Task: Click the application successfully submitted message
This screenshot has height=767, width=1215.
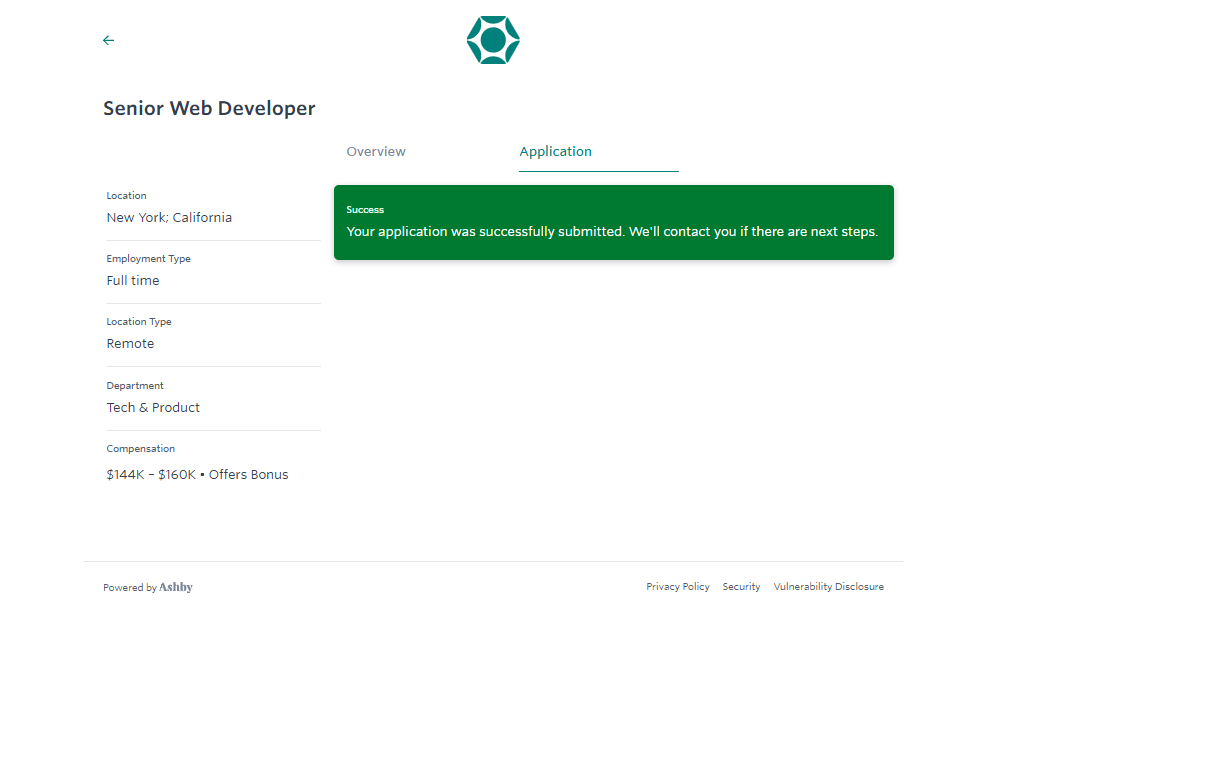Action: tap(612, 232)
